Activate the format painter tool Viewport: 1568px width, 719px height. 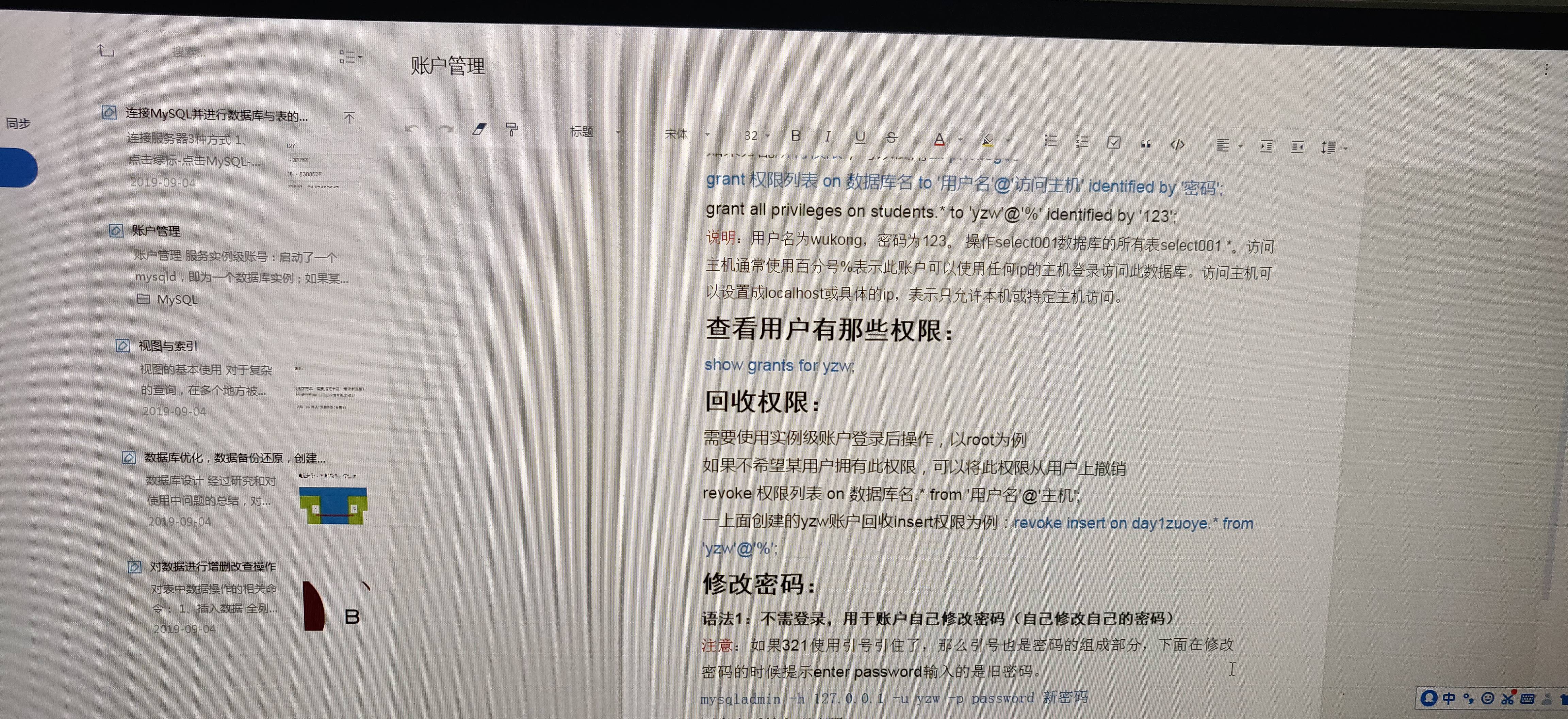[512, 130]
